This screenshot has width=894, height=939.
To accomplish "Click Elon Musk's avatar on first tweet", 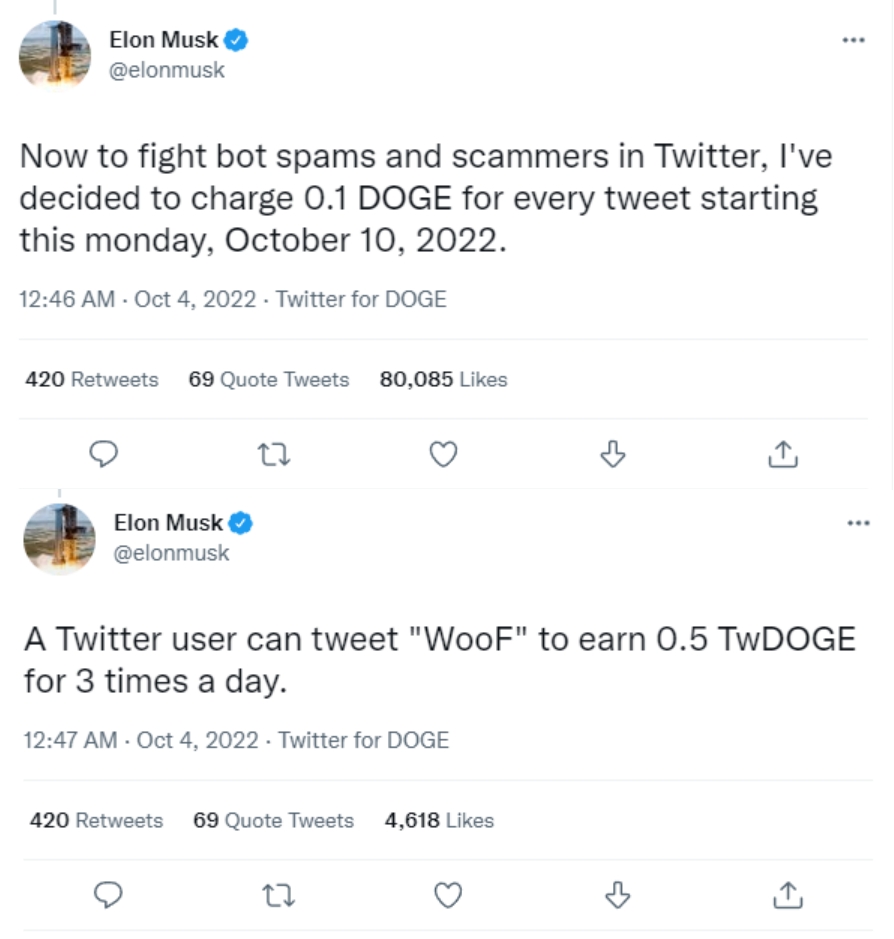I will click(55, 57).
